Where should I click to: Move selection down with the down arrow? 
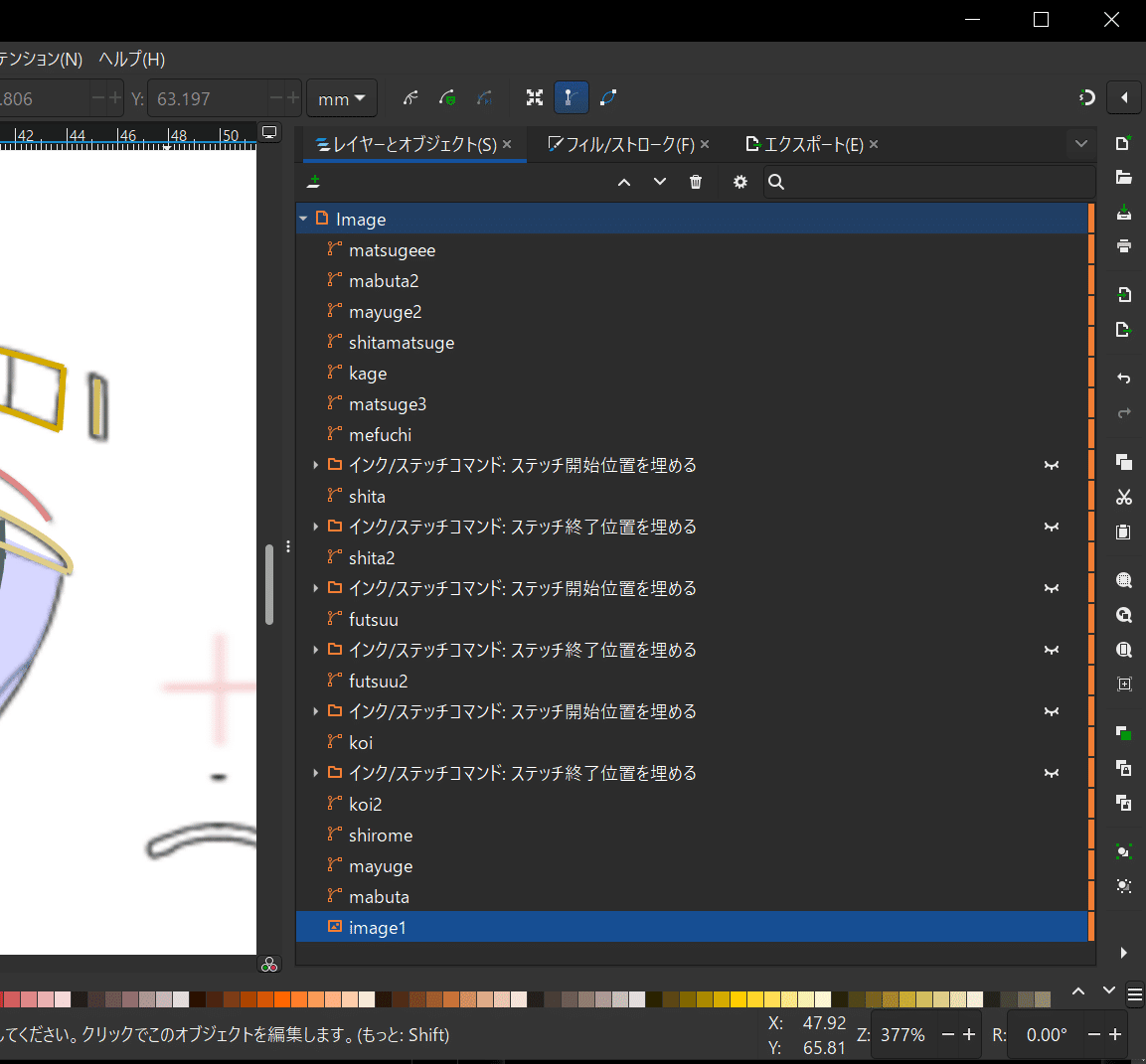tap(660, 182)
